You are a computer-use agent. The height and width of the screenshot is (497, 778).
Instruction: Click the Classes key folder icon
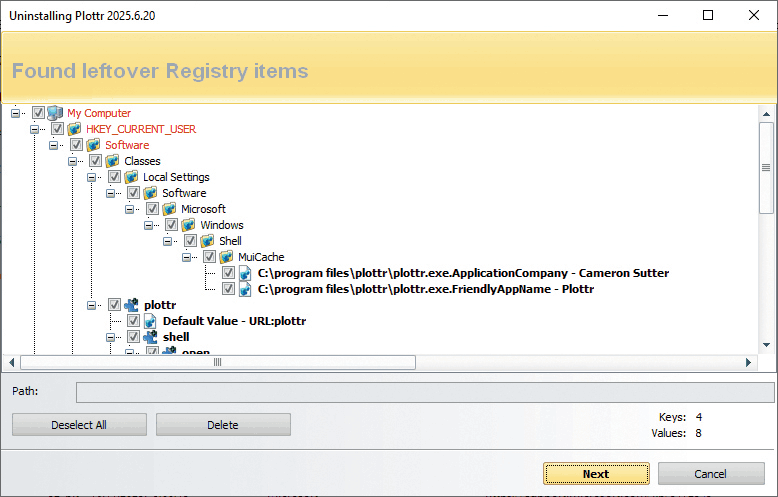pos(112,161)
